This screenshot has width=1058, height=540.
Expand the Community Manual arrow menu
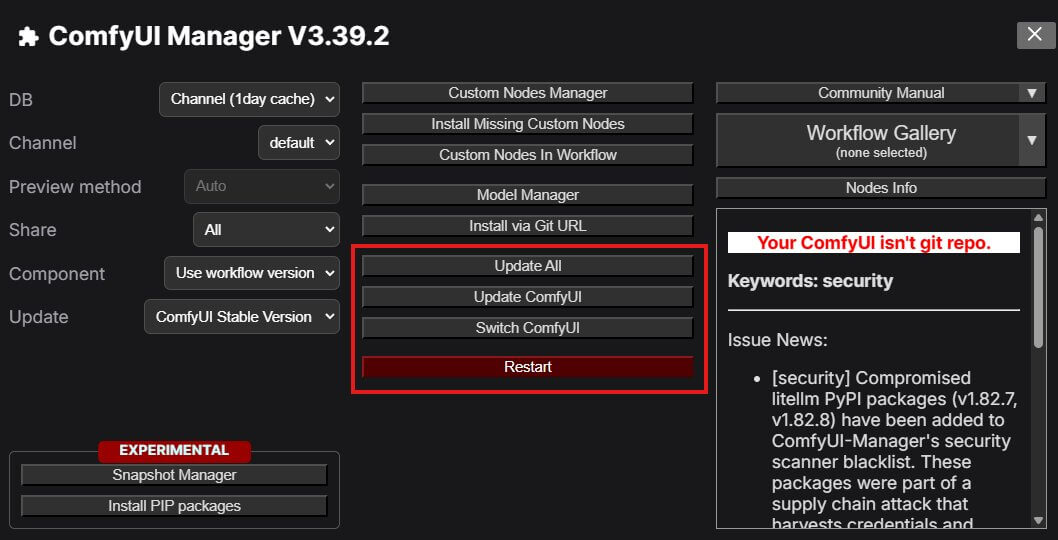pyautogui.click(x=1032, y=93)
